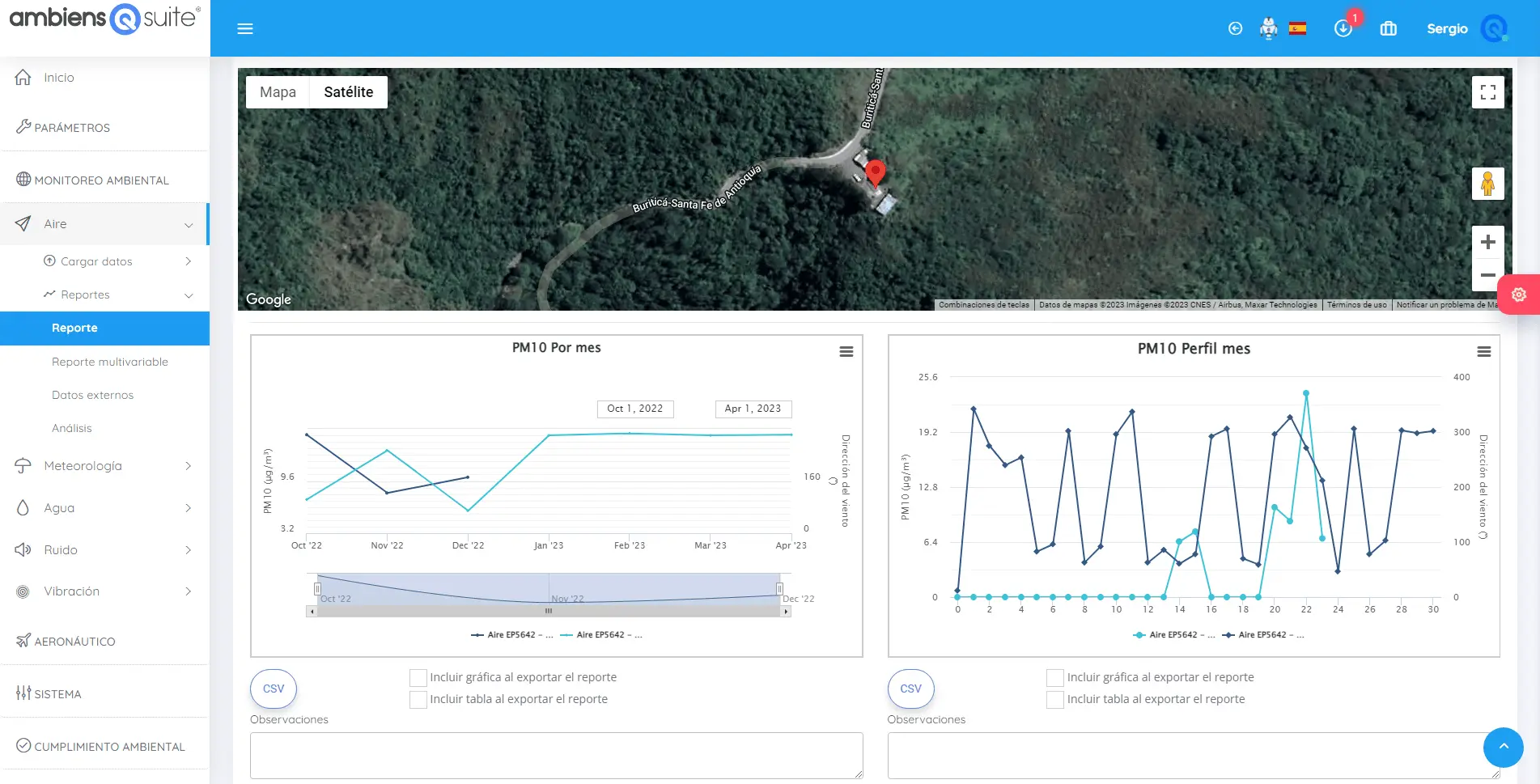Enable include table checkbox under PM10 Por mes
The height and width of the screenshot is (784, 1540).
418,700
